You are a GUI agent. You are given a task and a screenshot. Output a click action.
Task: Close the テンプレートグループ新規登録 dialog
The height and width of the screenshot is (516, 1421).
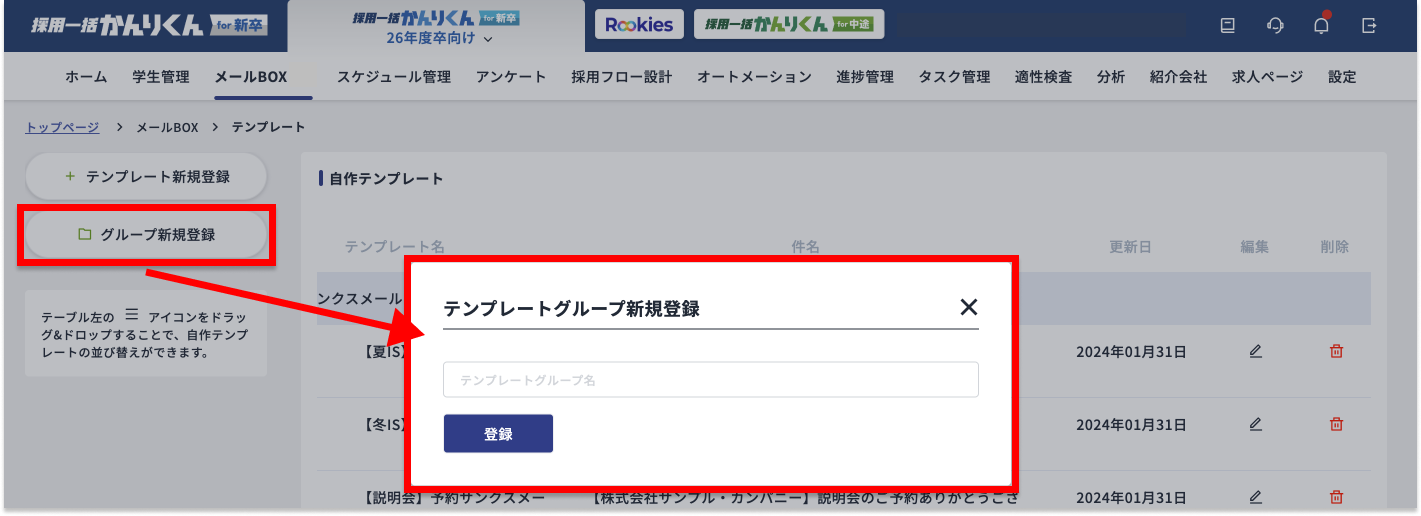[x=968, y=307]
